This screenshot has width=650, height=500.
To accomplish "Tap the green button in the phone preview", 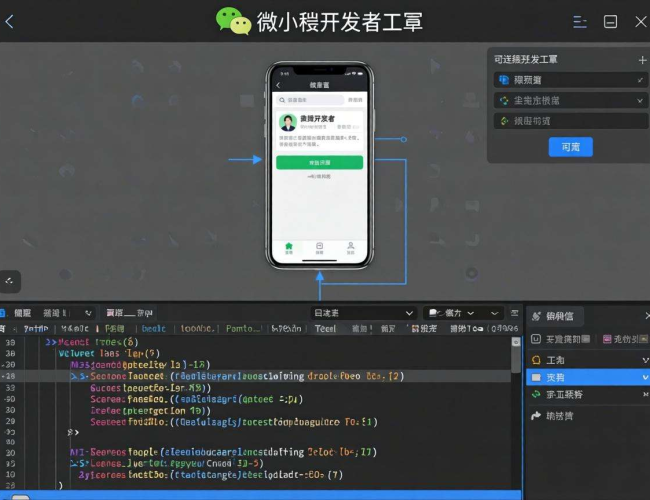I will [x=319, y=163].
